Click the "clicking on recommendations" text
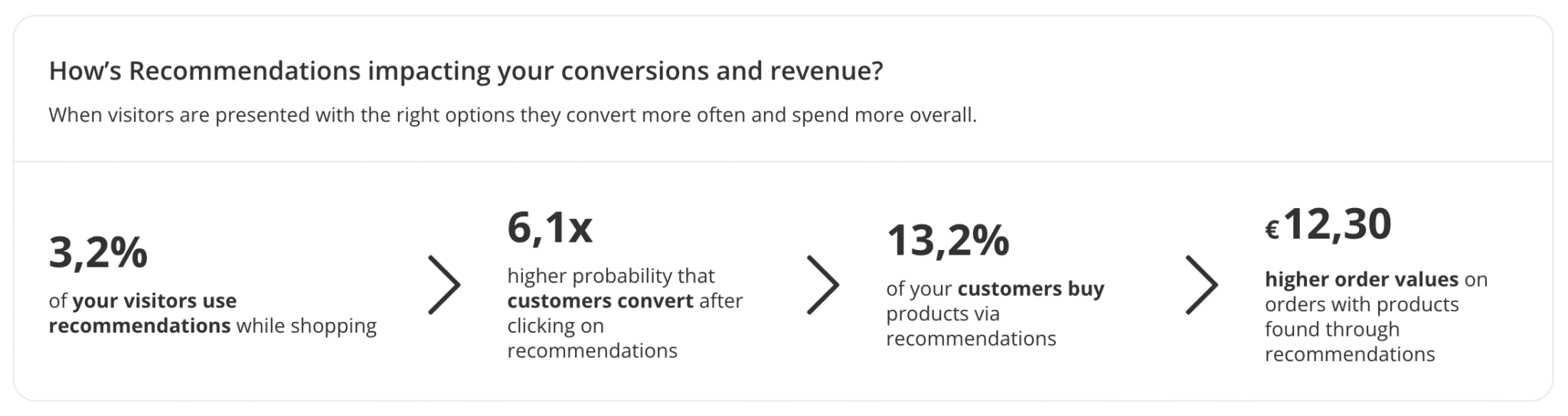This screenshot has height=416, width=1568. [592, 338]
